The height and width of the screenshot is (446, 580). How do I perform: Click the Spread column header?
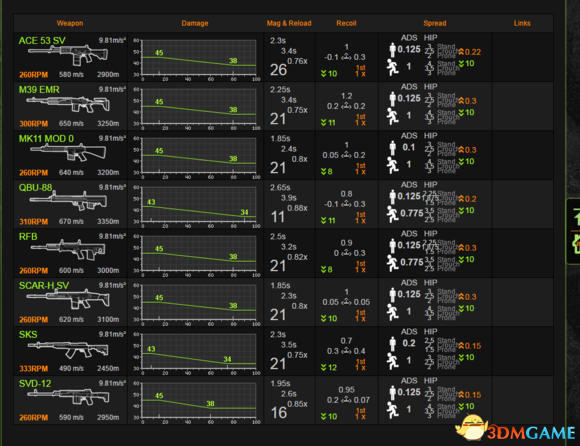(435, 23)
